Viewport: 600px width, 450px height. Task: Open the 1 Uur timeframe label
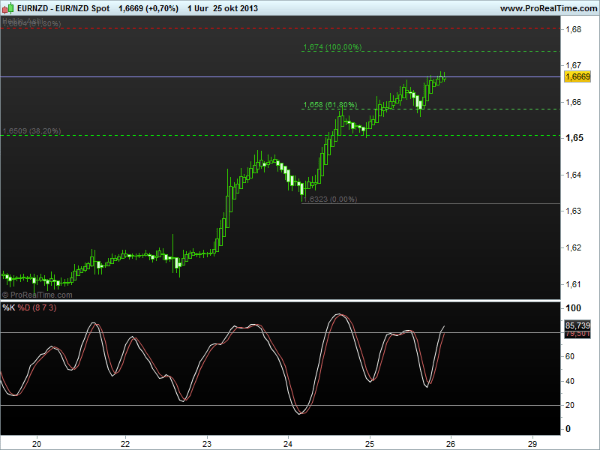[x=198, y=8]
